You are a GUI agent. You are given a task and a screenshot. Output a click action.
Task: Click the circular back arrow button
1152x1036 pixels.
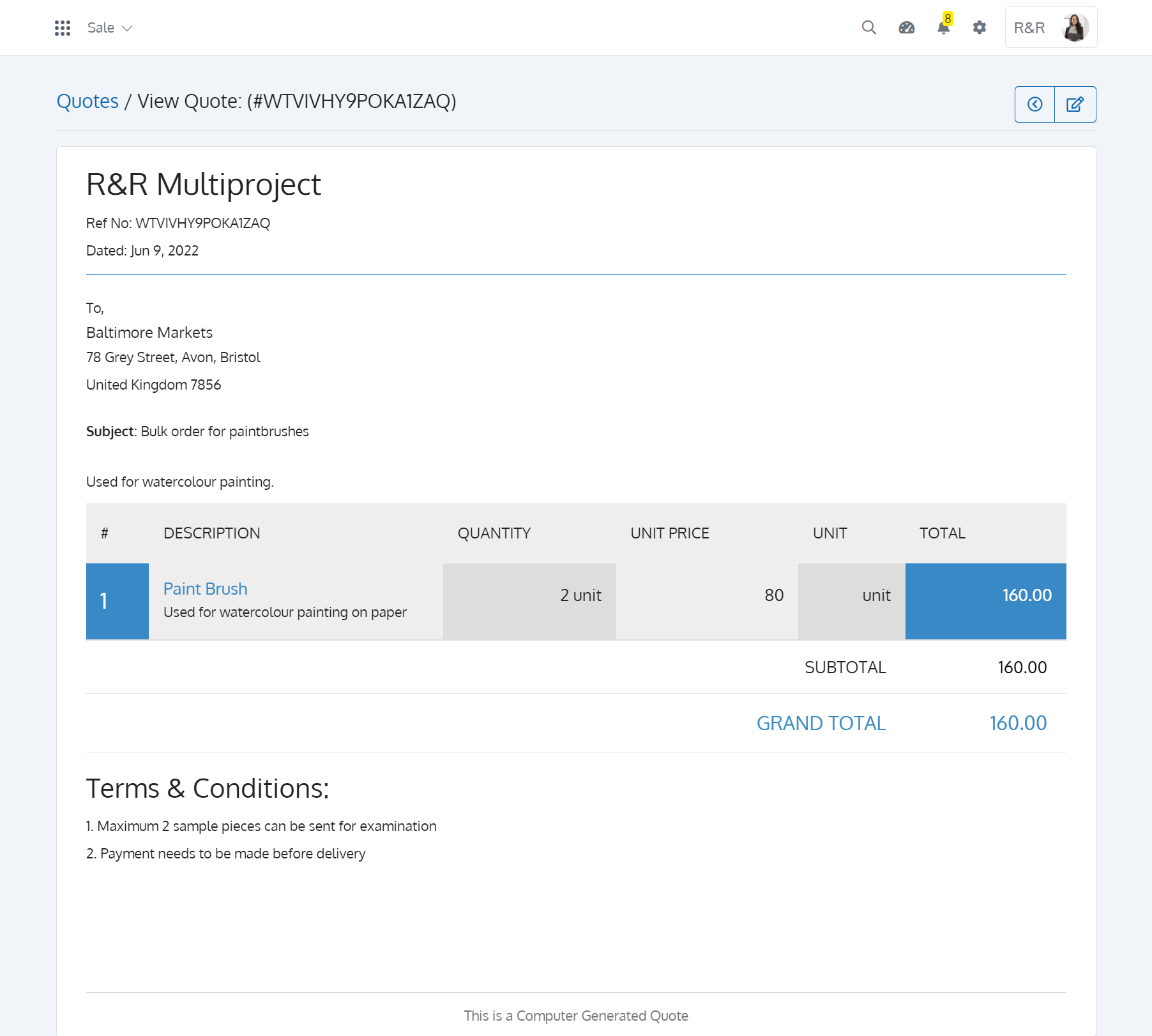point(1035,104)
